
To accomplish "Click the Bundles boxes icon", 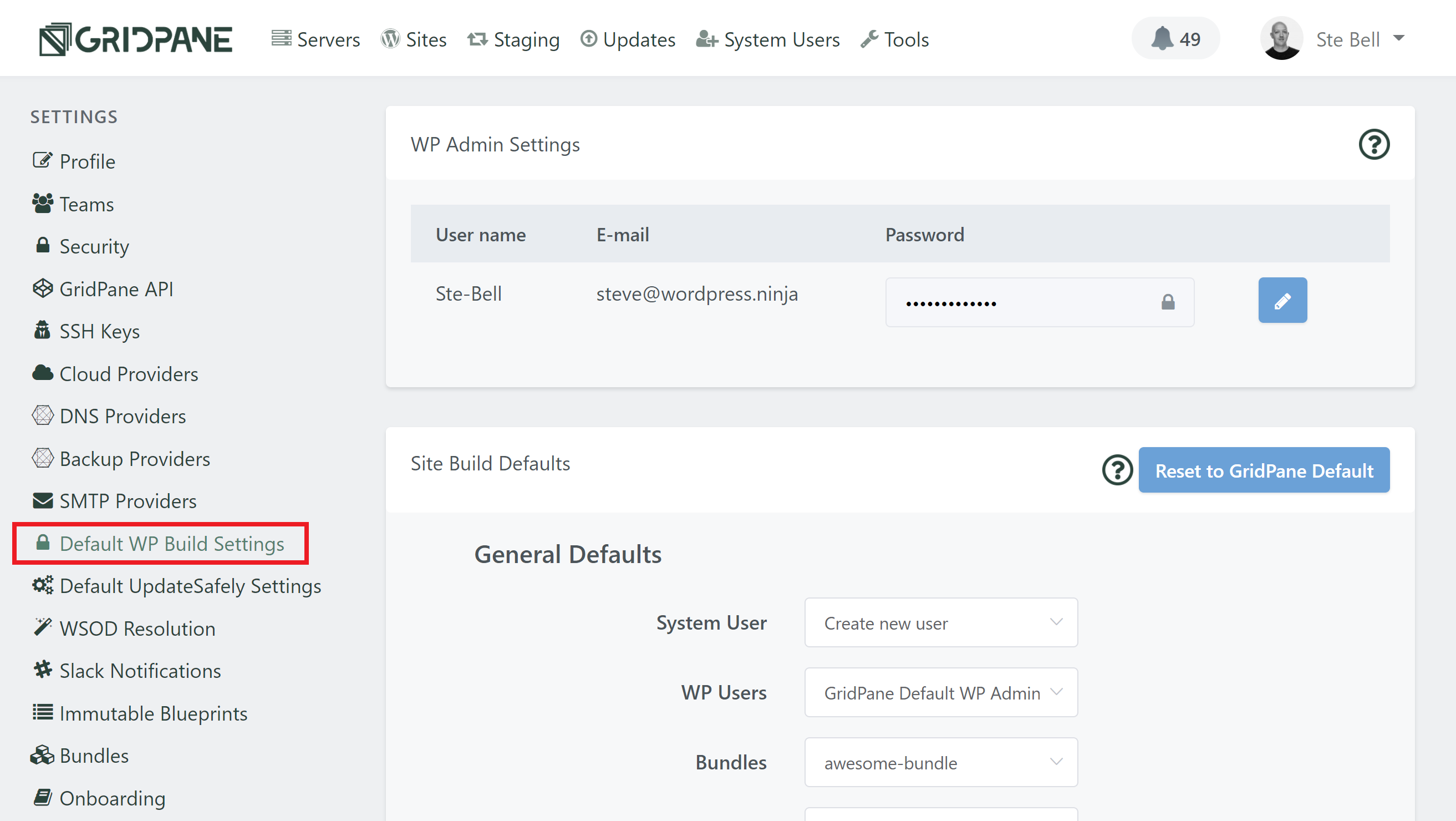I will tap(42, 756).
